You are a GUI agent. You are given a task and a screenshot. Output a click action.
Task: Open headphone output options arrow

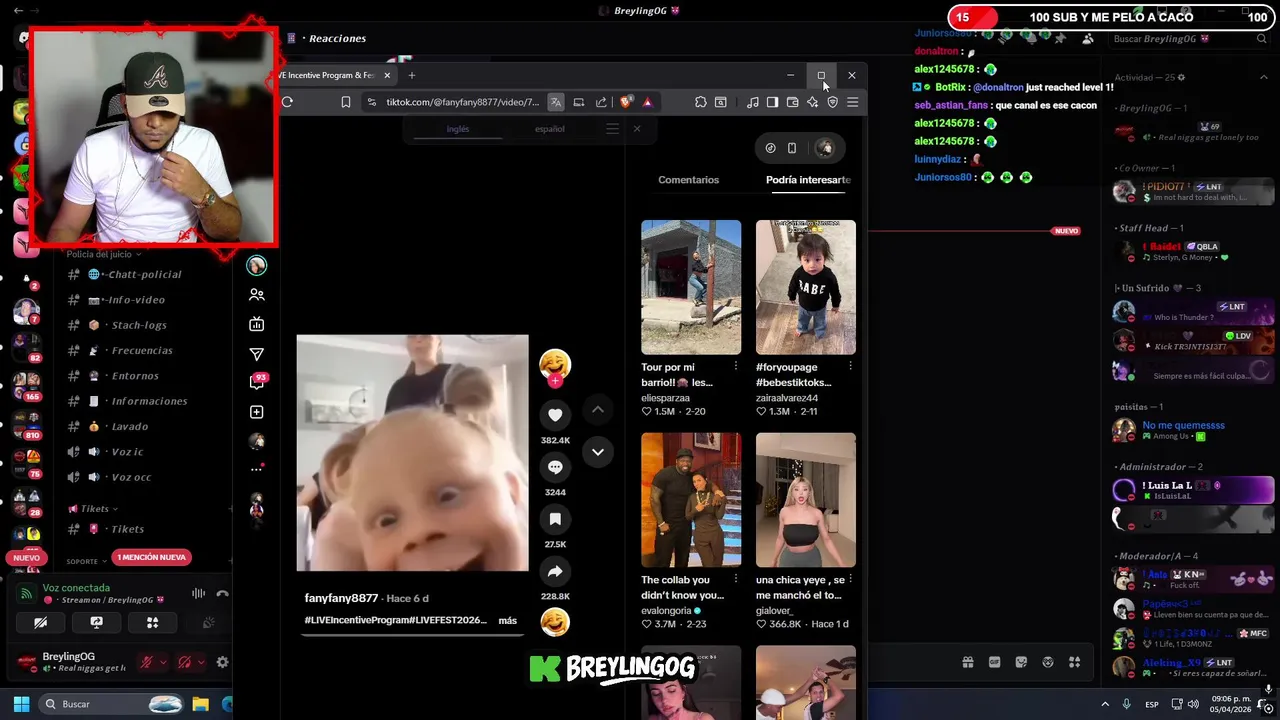click(x=201, y=662)
